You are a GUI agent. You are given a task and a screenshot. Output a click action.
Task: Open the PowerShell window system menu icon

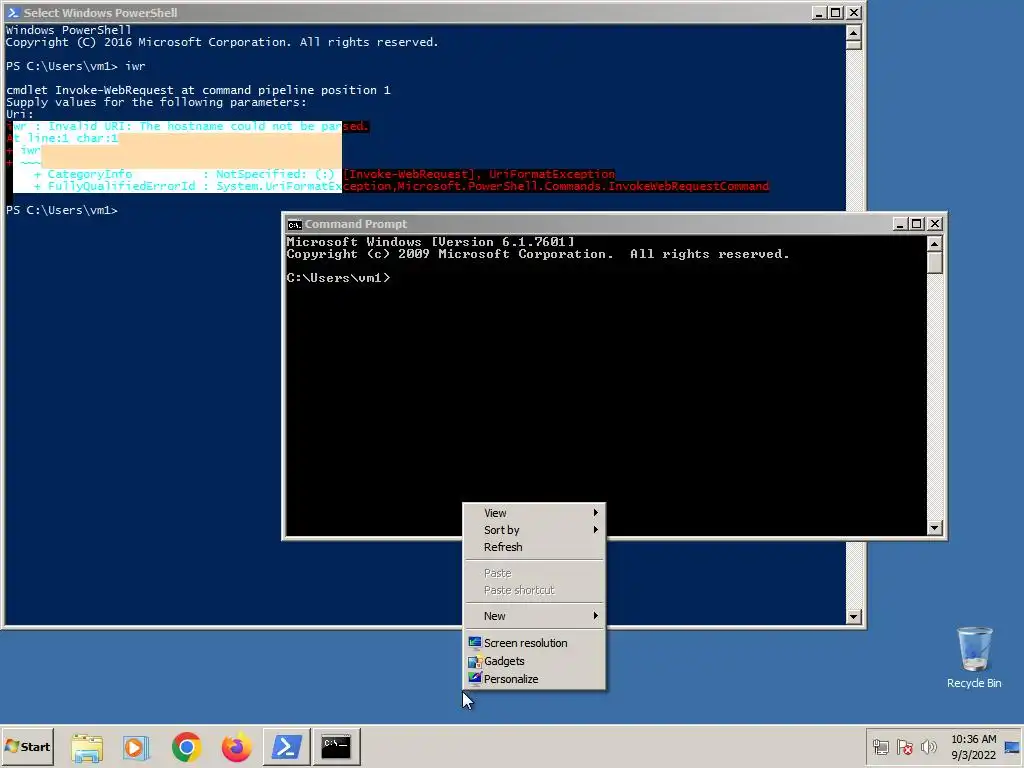13,12
